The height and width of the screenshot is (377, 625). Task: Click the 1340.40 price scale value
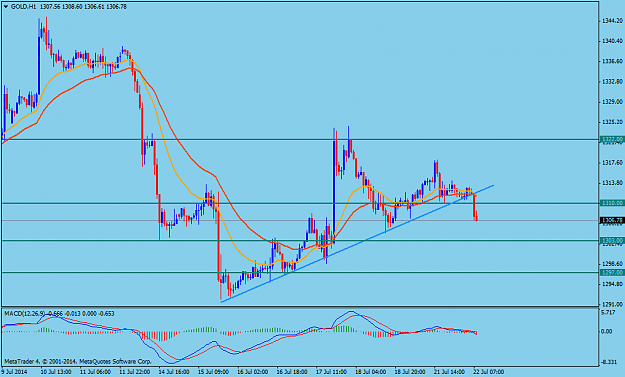[613, 41]
